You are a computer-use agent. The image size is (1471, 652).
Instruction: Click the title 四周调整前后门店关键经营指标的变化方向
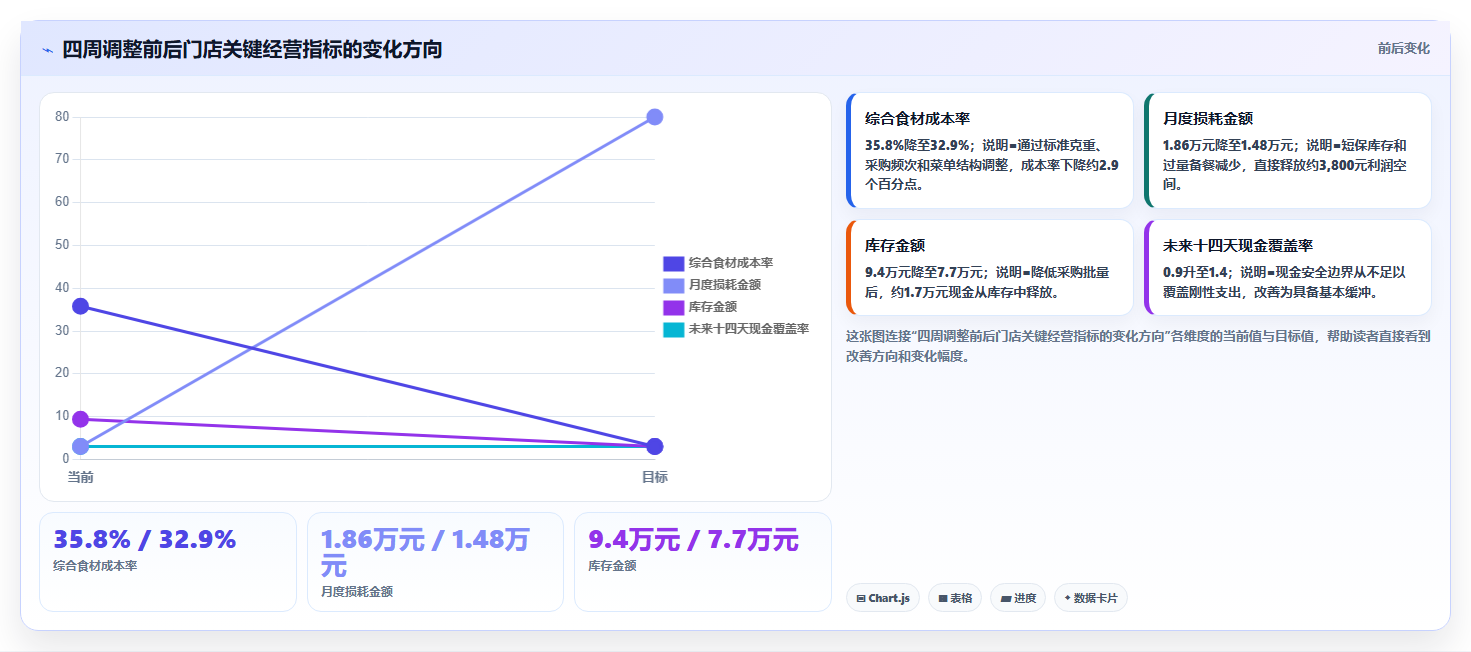click(x=252, y=50)
